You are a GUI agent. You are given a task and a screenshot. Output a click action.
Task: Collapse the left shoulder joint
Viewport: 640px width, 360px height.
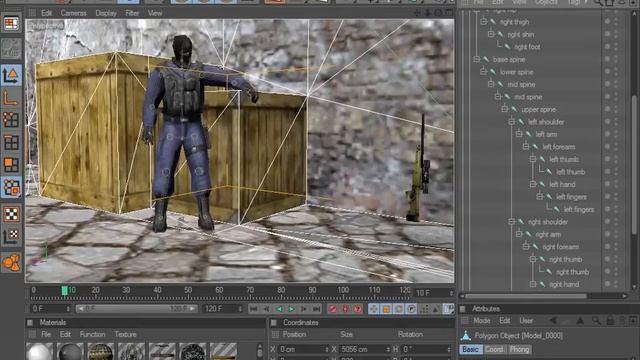pyautogui.click(x=512, y=122)
